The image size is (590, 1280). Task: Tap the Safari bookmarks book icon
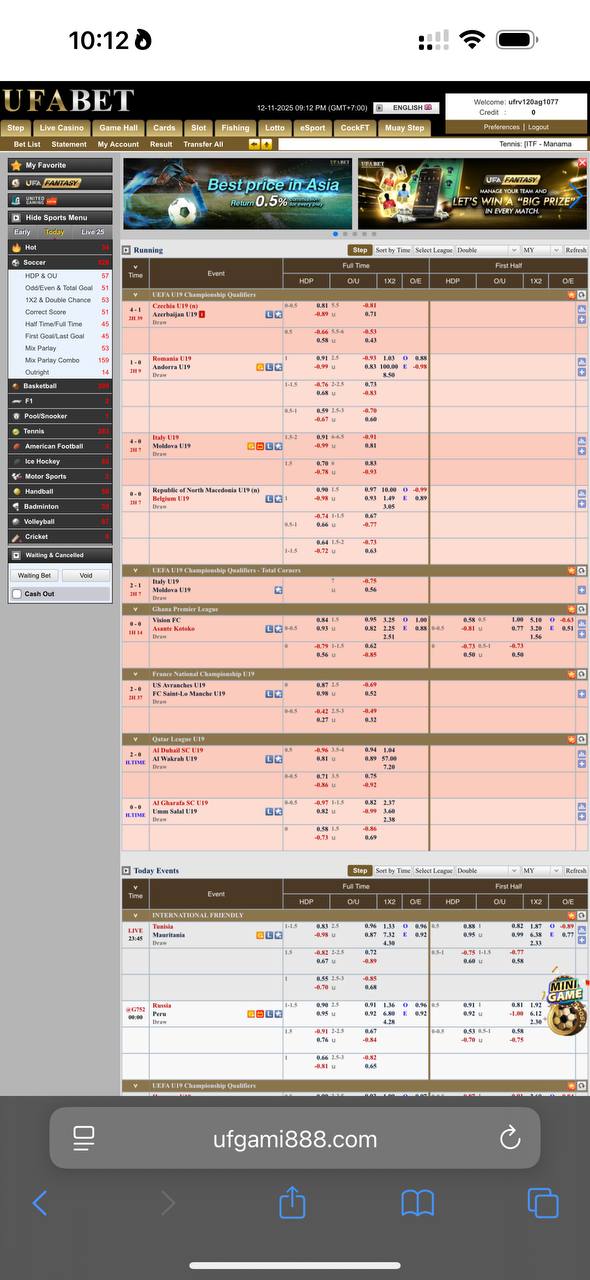coord(418,1203)
